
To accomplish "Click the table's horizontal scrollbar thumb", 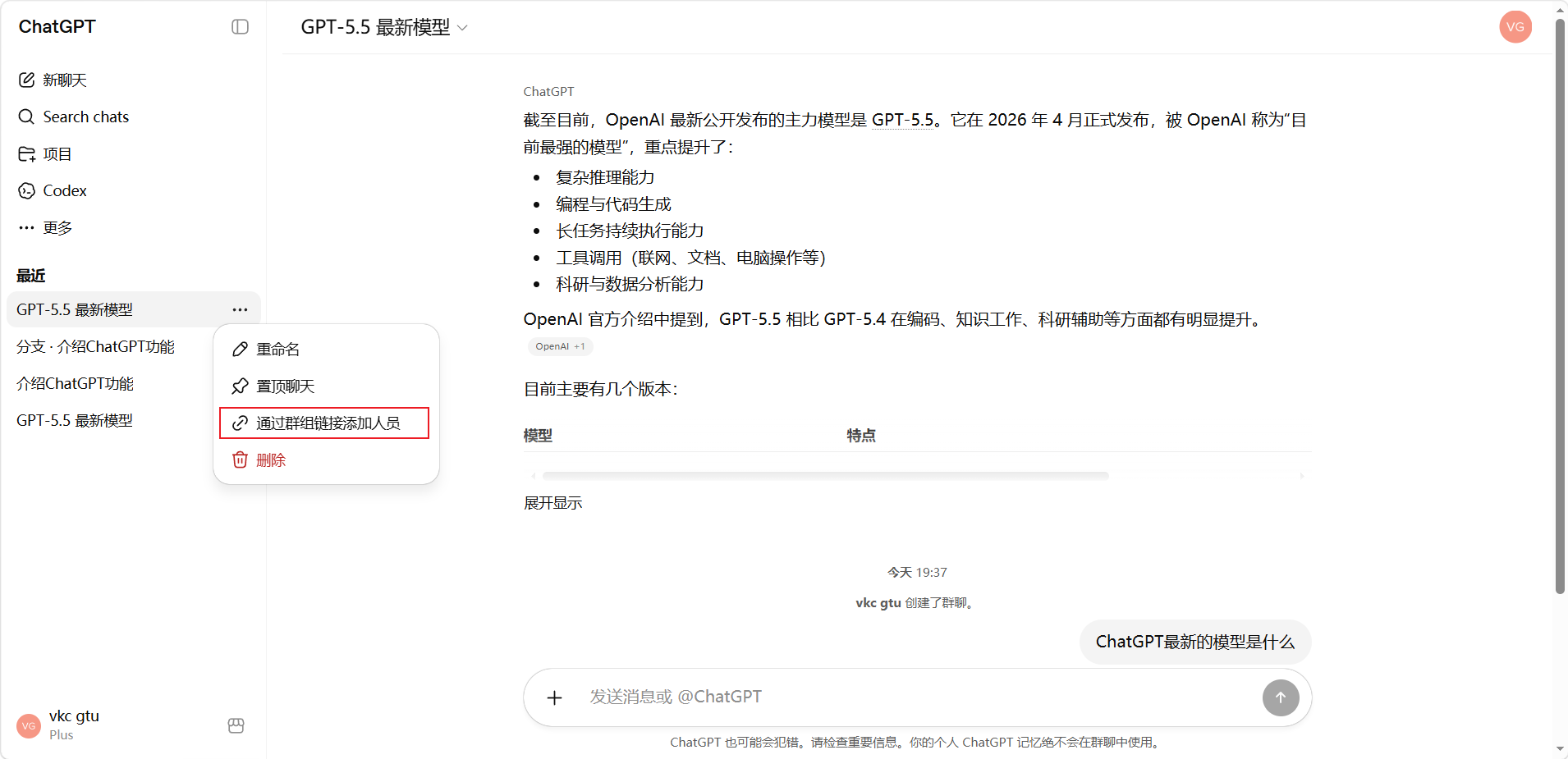I will click(x=825, y=476).
